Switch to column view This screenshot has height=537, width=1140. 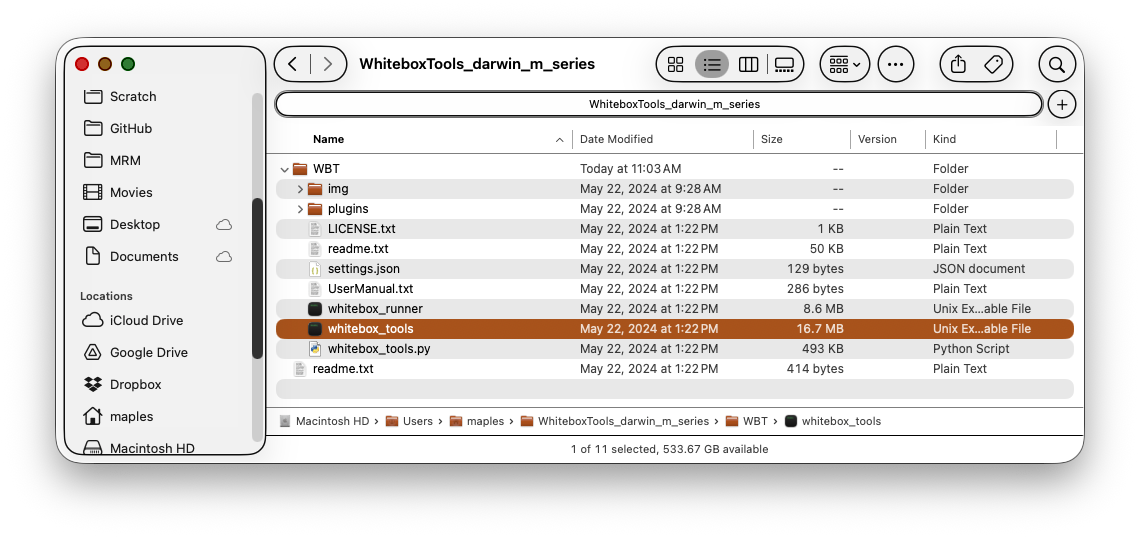click(x=748, y=65)
